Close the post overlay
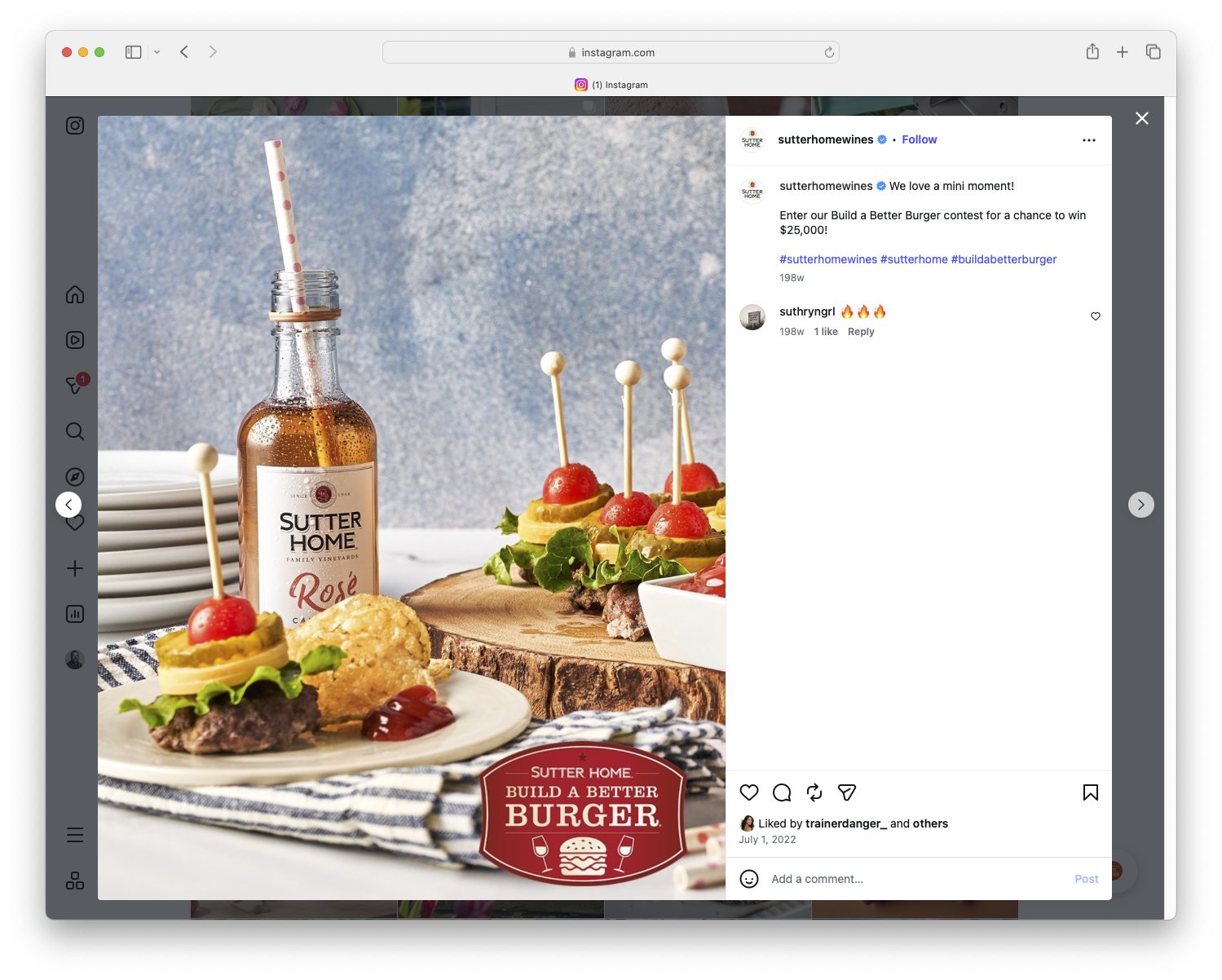Viewport: 1222px width, 980px height. tap(1142, 118)
